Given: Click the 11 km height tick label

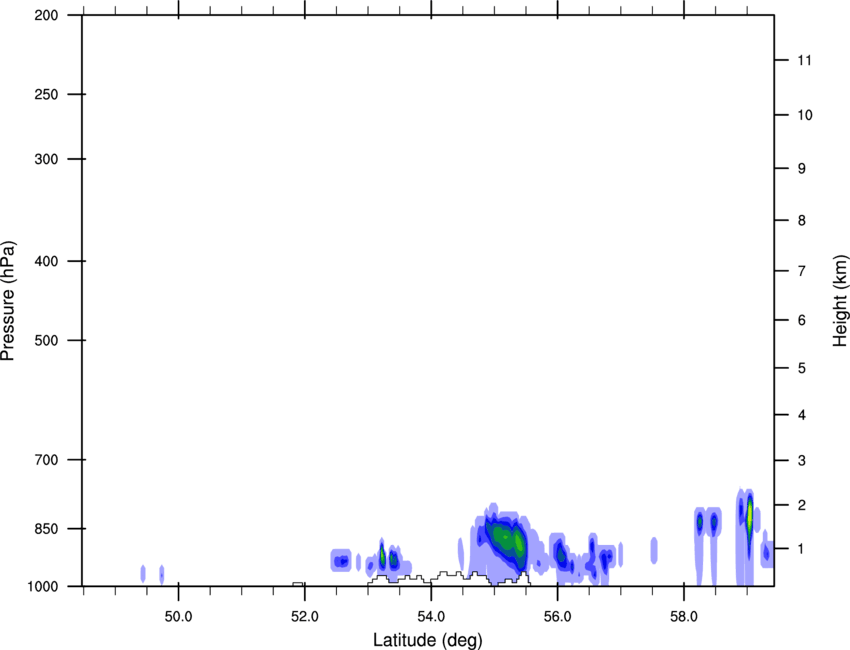Looking at the screenshot, I should point(804,61).
